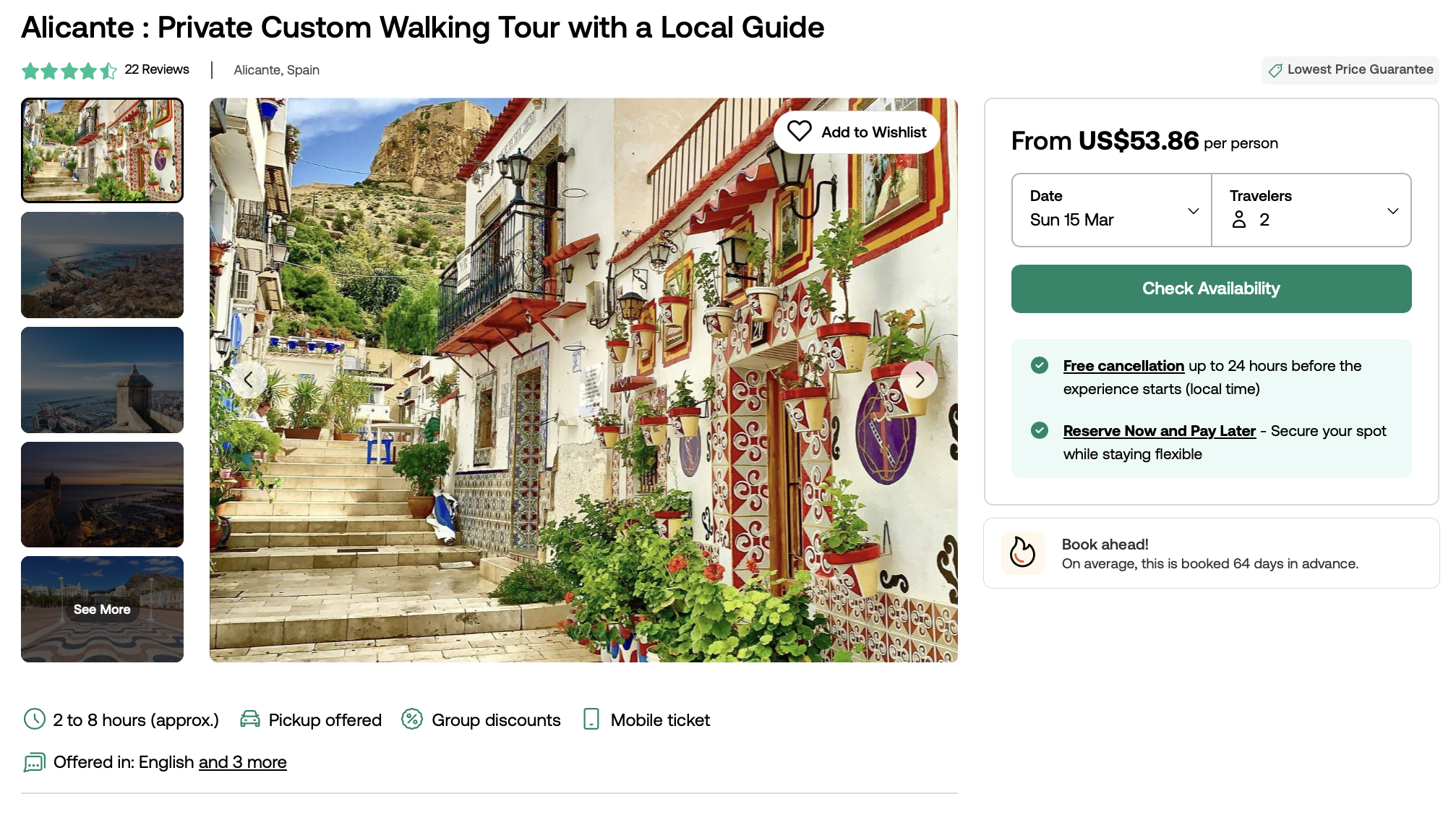Click the car pickup icon
The width and height of the screenshot is (1456, 820).
[x=250, y=719]
